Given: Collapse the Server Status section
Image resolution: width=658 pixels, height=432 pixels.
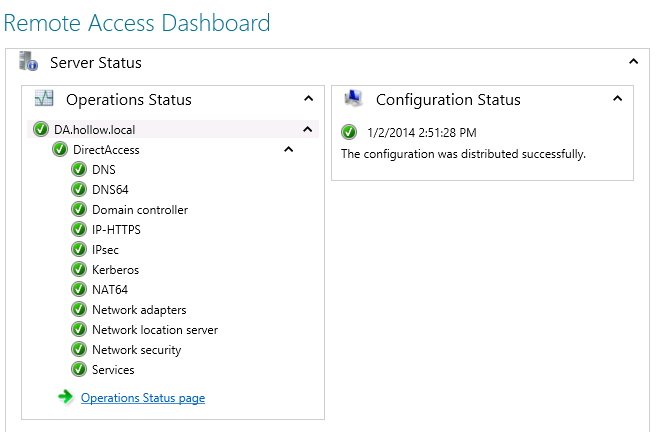Looking at the screenshot, I should click(x=633, y=62).
